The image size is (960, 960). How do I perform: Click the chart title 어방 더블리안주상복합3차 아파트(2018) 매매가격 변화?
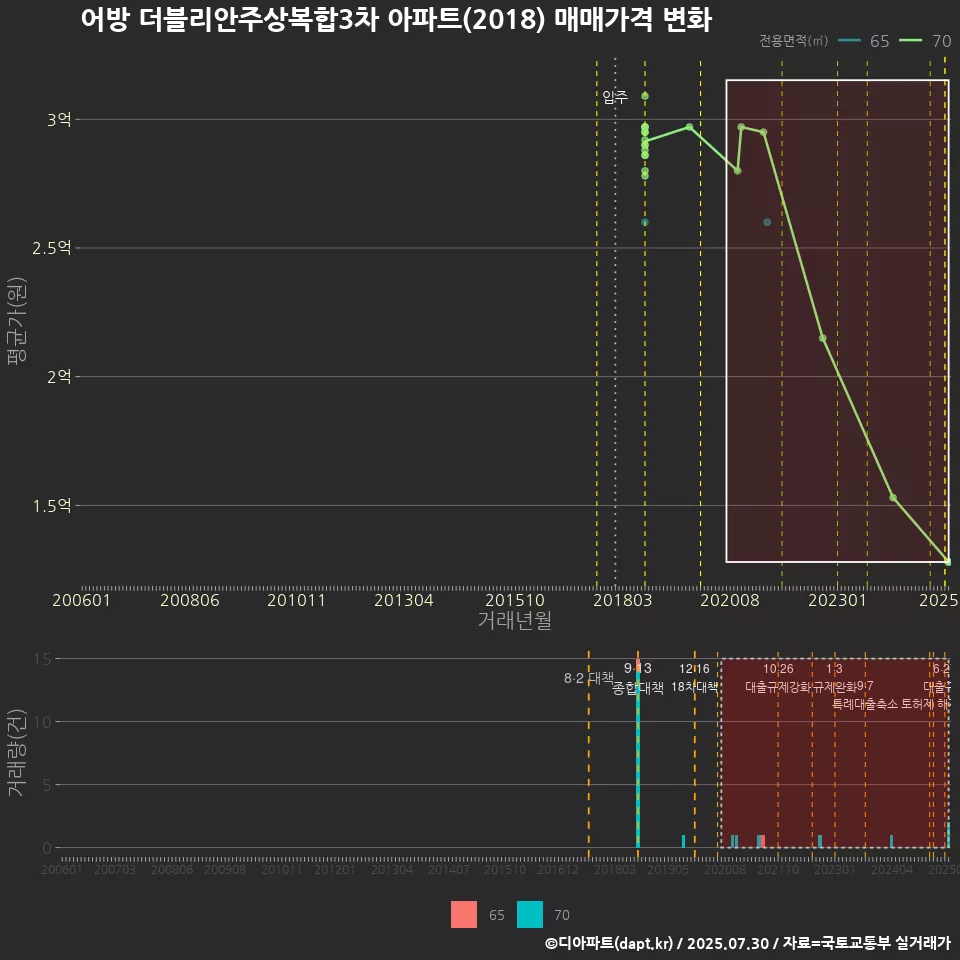coord(396,20)
